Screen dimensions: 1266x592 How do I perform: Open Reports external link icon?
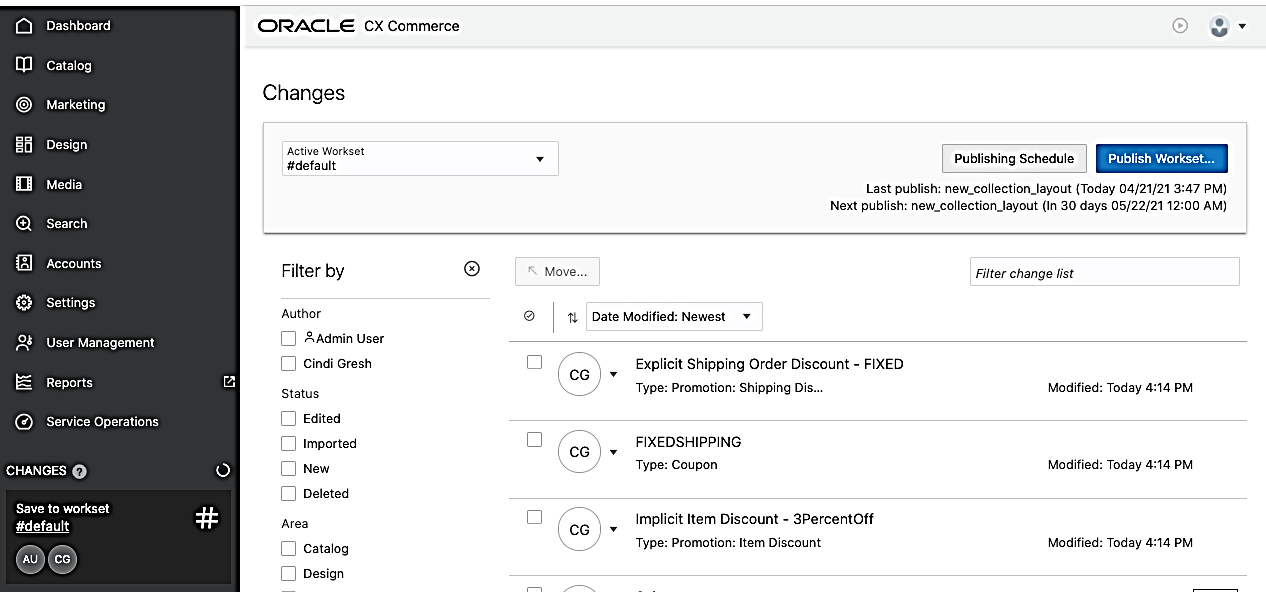[229, 381]
